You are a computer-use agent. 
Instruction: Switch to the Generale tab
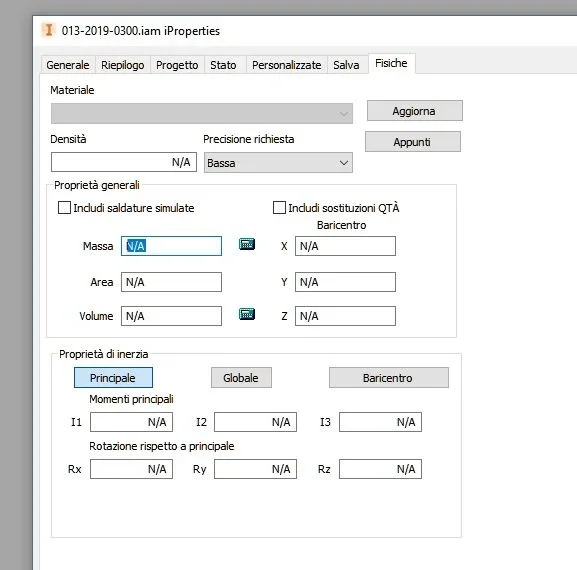click(68, 65)
